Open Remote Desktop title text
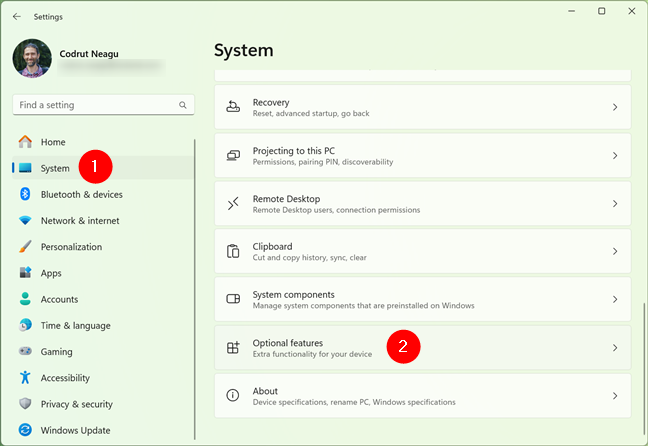 (286, 199)
